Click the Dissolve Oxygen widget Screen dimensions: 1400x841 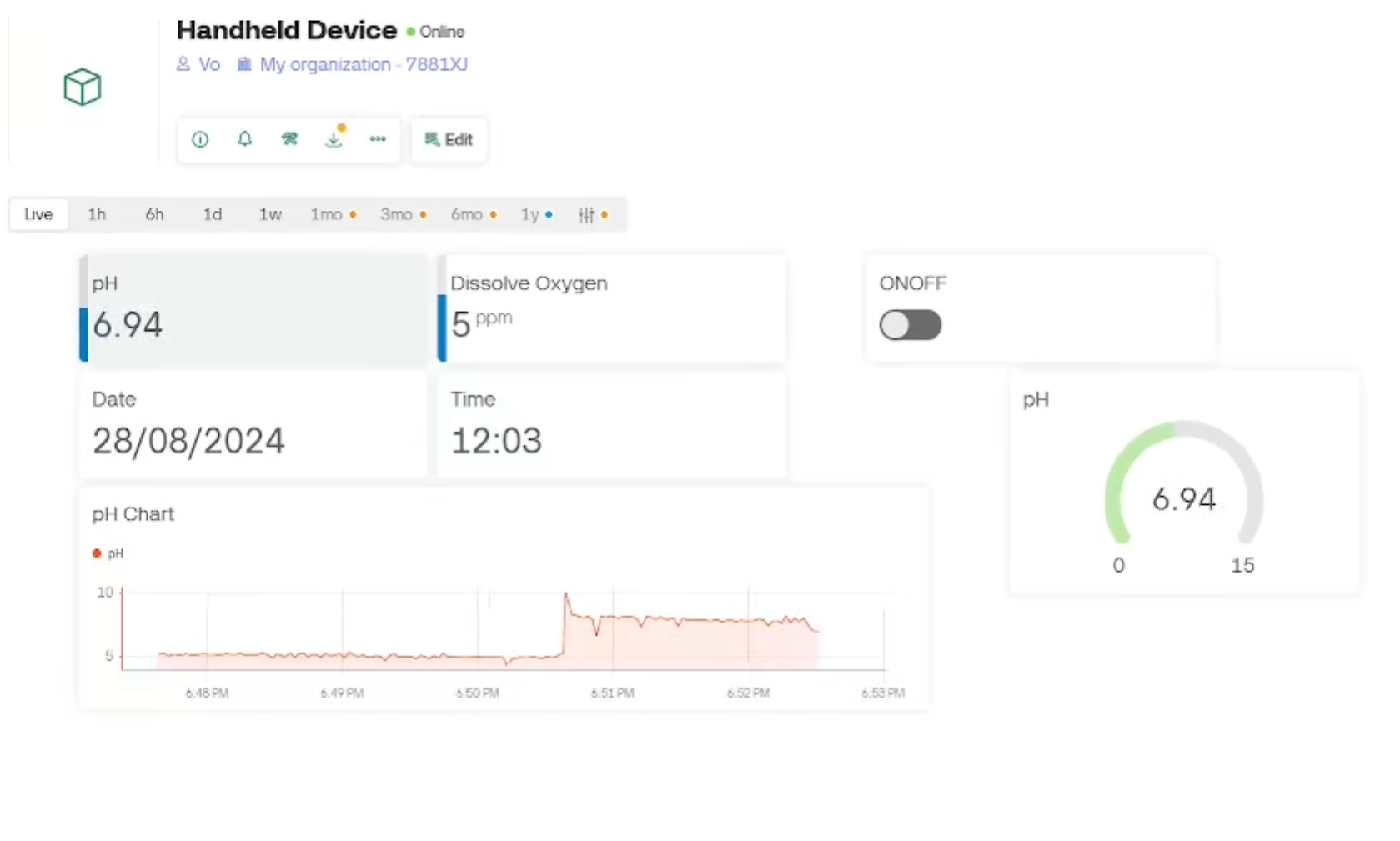pos(612,308)
